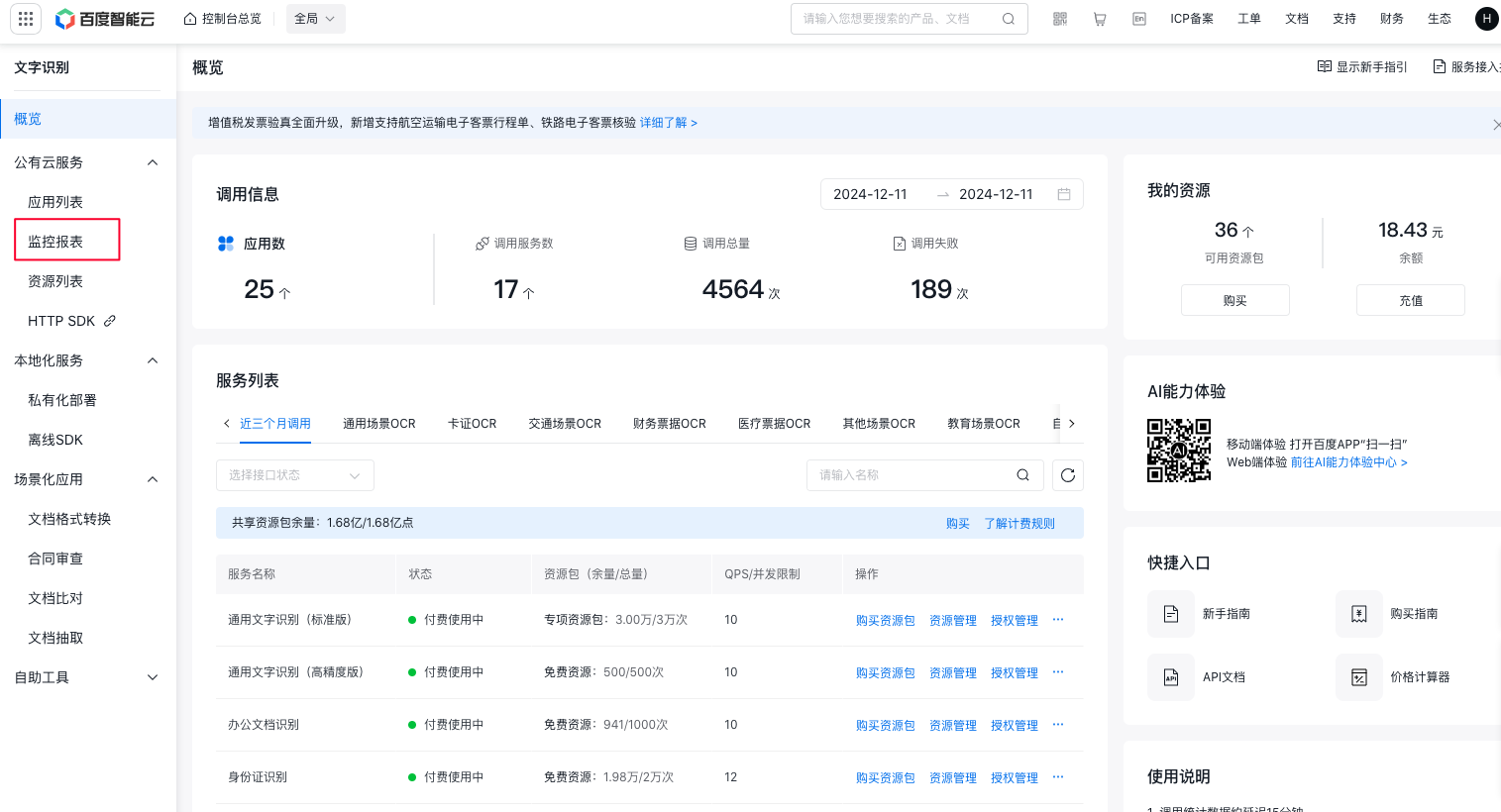This screenshot has width=1501, height=812.
Task: Open the API文档 quick entry icon
Action: click(1171, 677)
